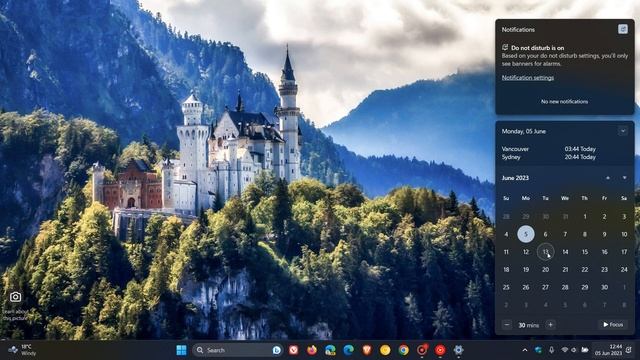Click the Vancouver 03:44 Today clock row

(x=549, y=149)
